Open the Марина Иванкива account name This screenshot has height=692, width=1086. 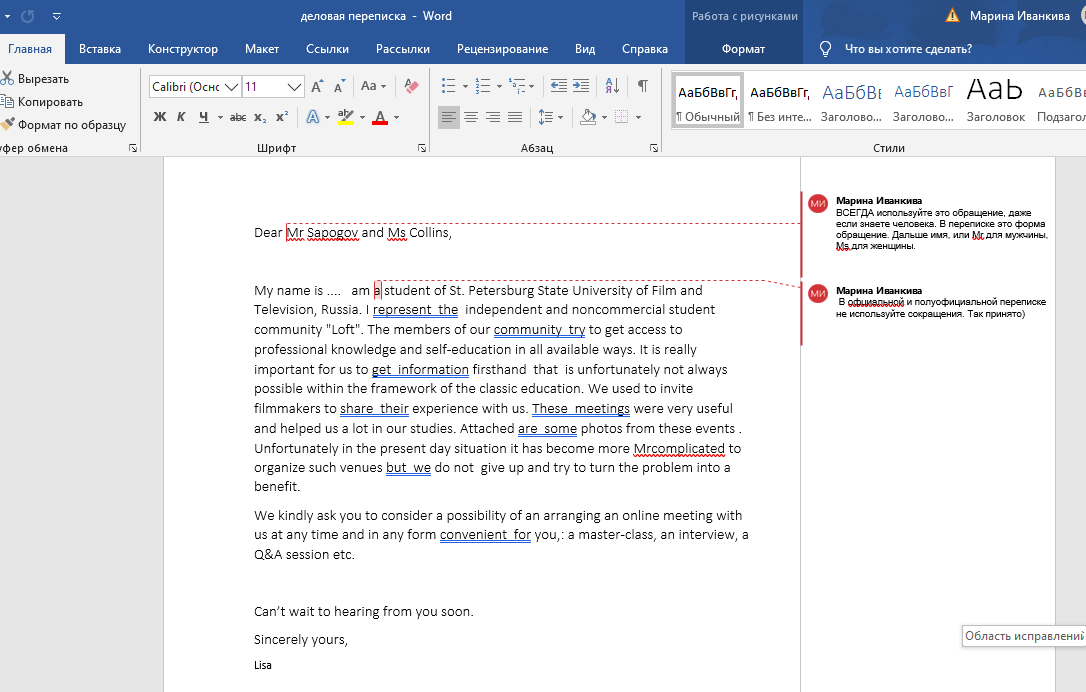click(x=1020, y=16)
